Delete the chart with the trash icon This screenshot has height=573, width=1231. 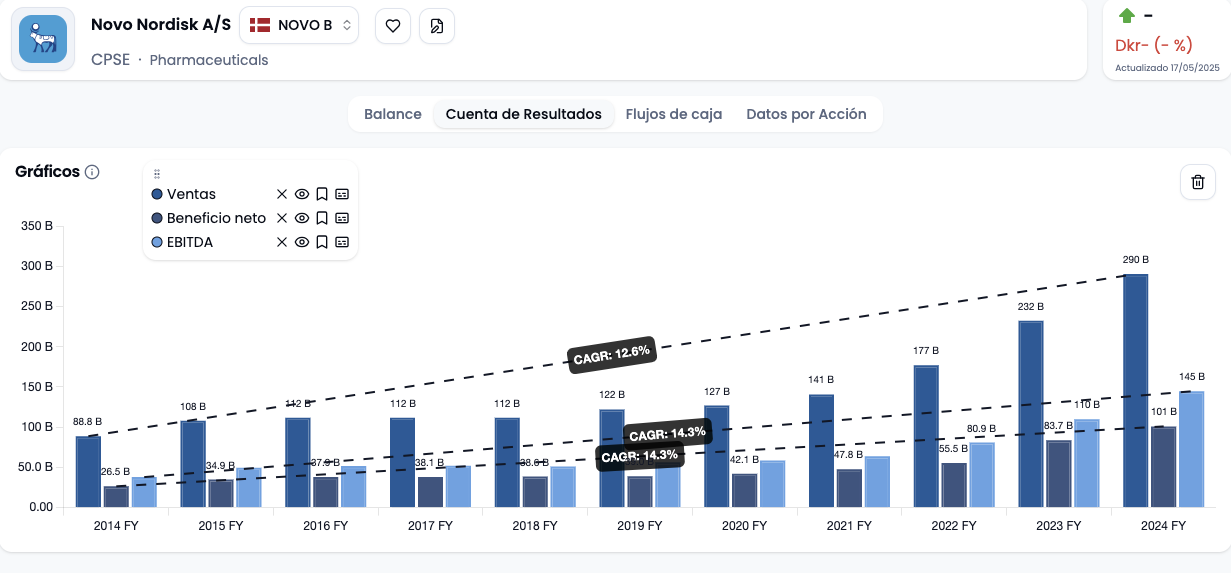pyautogui.click(x=1198, y=182)
